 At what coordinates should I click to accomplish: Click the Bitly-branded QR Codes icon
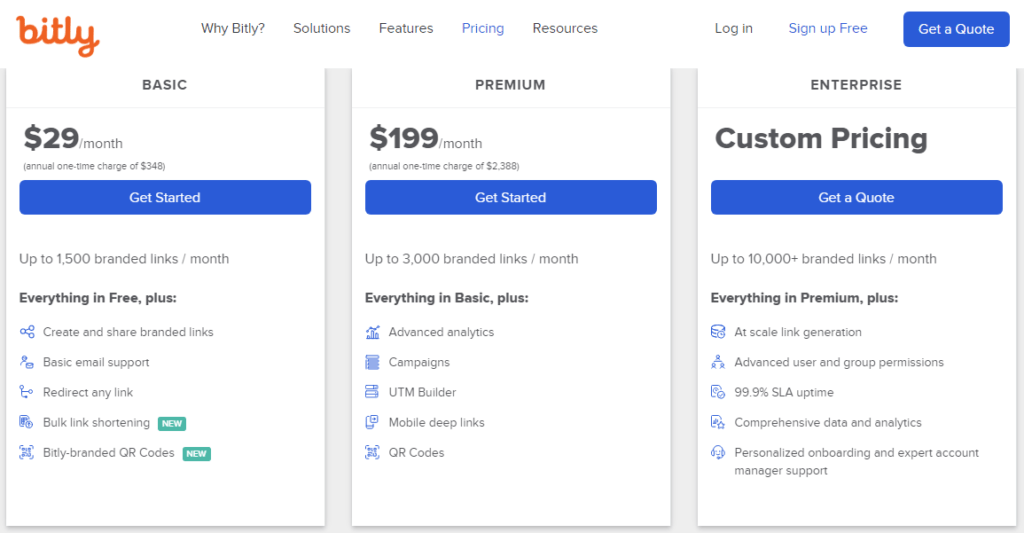coord(27,453)
